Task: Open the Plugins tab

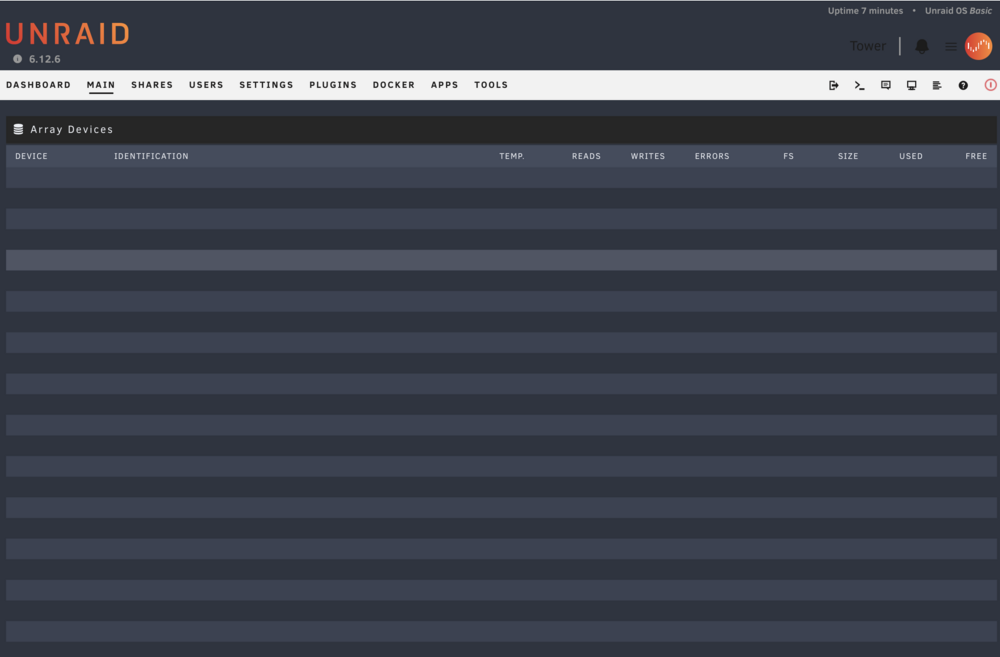Action: [x=333, y=85]
